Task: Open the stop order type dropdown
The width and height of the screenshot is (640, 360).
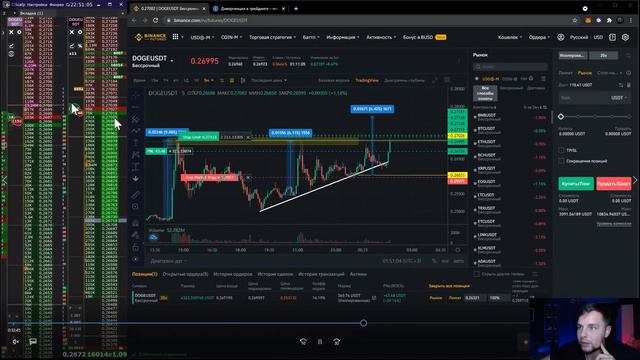Action: point(609,73)
